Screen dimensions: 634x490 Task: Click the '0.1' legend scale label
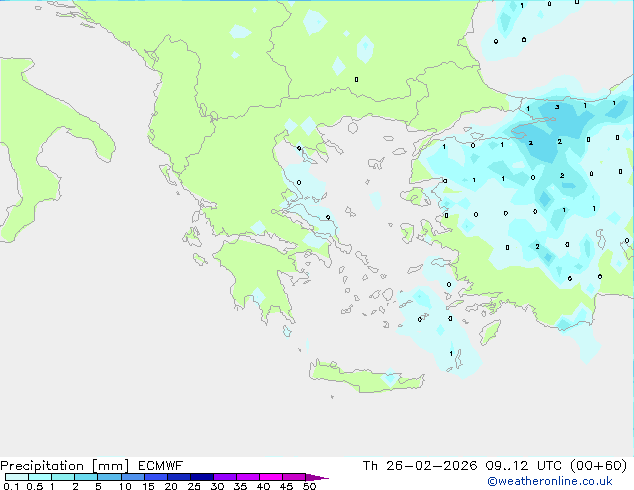pos(11,486)
